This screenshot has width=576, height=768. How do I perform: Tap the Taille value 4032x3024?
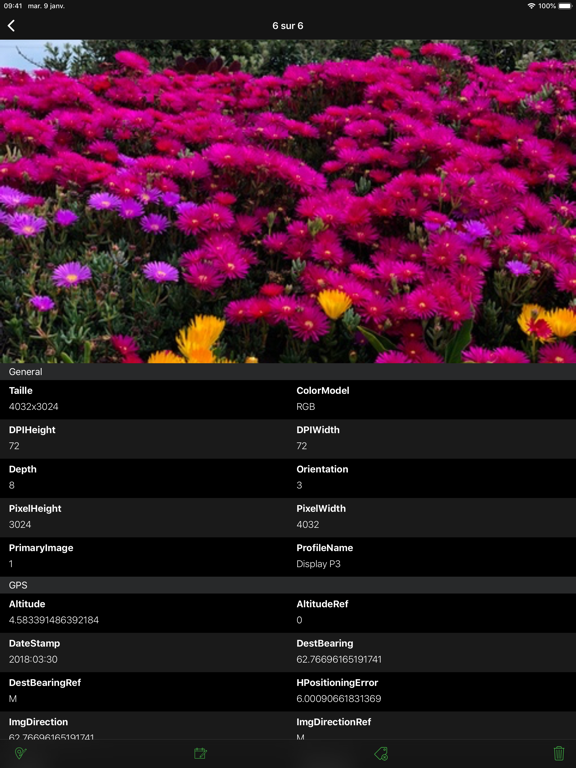(x=33, y=407)
